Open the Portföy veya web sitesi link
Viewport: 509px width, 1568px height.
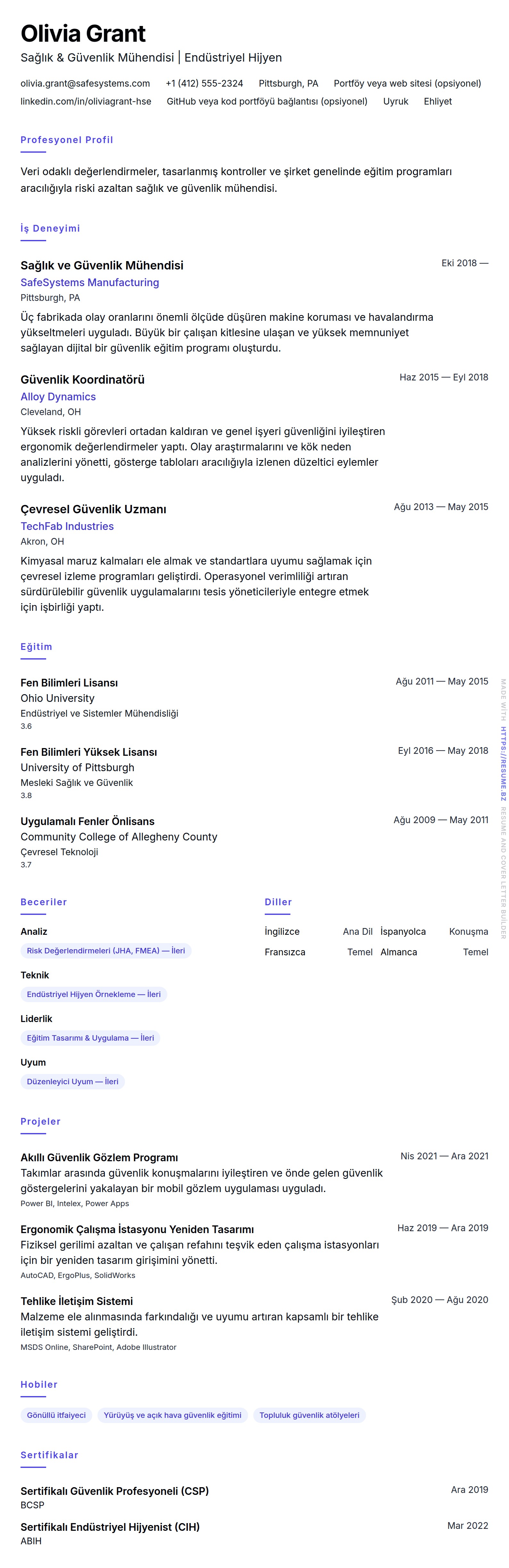(x=407, y=83)
